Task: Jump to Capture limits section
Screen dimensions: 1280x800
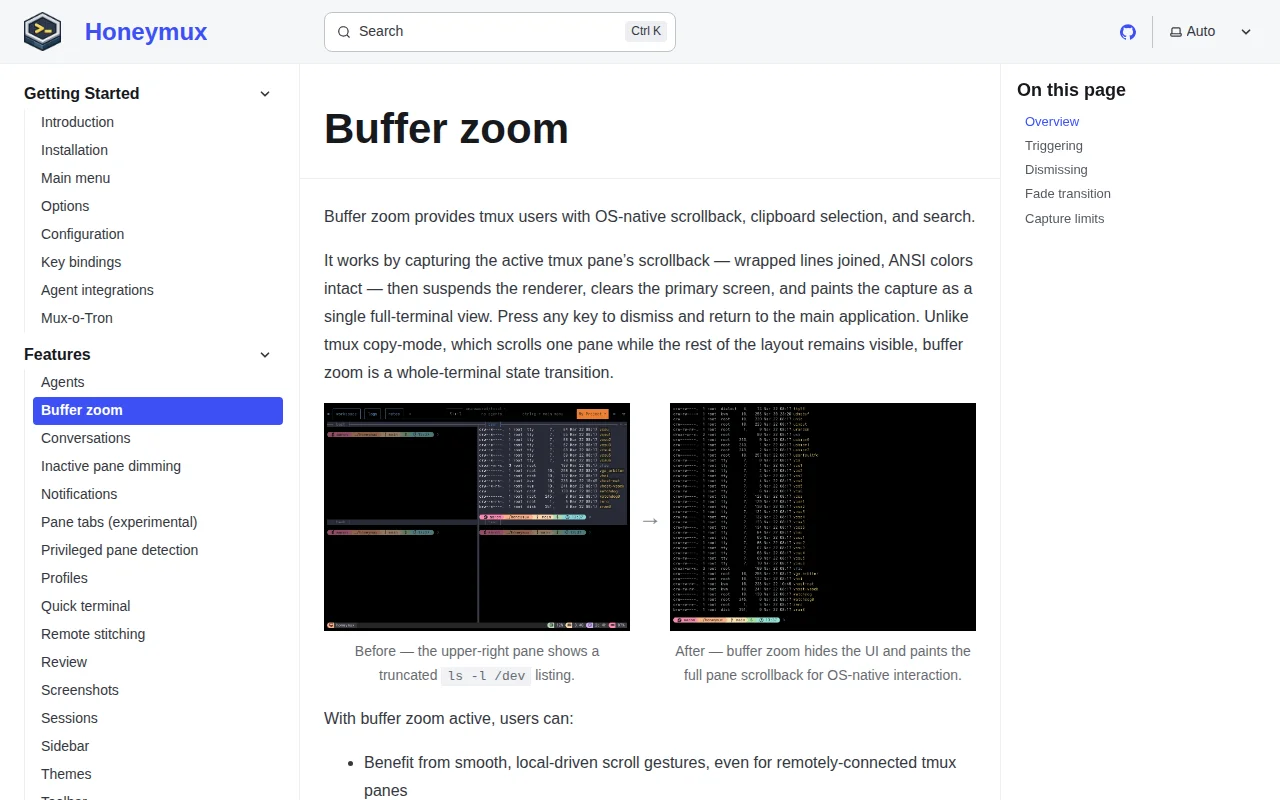Action: (x=1065, y=219)
